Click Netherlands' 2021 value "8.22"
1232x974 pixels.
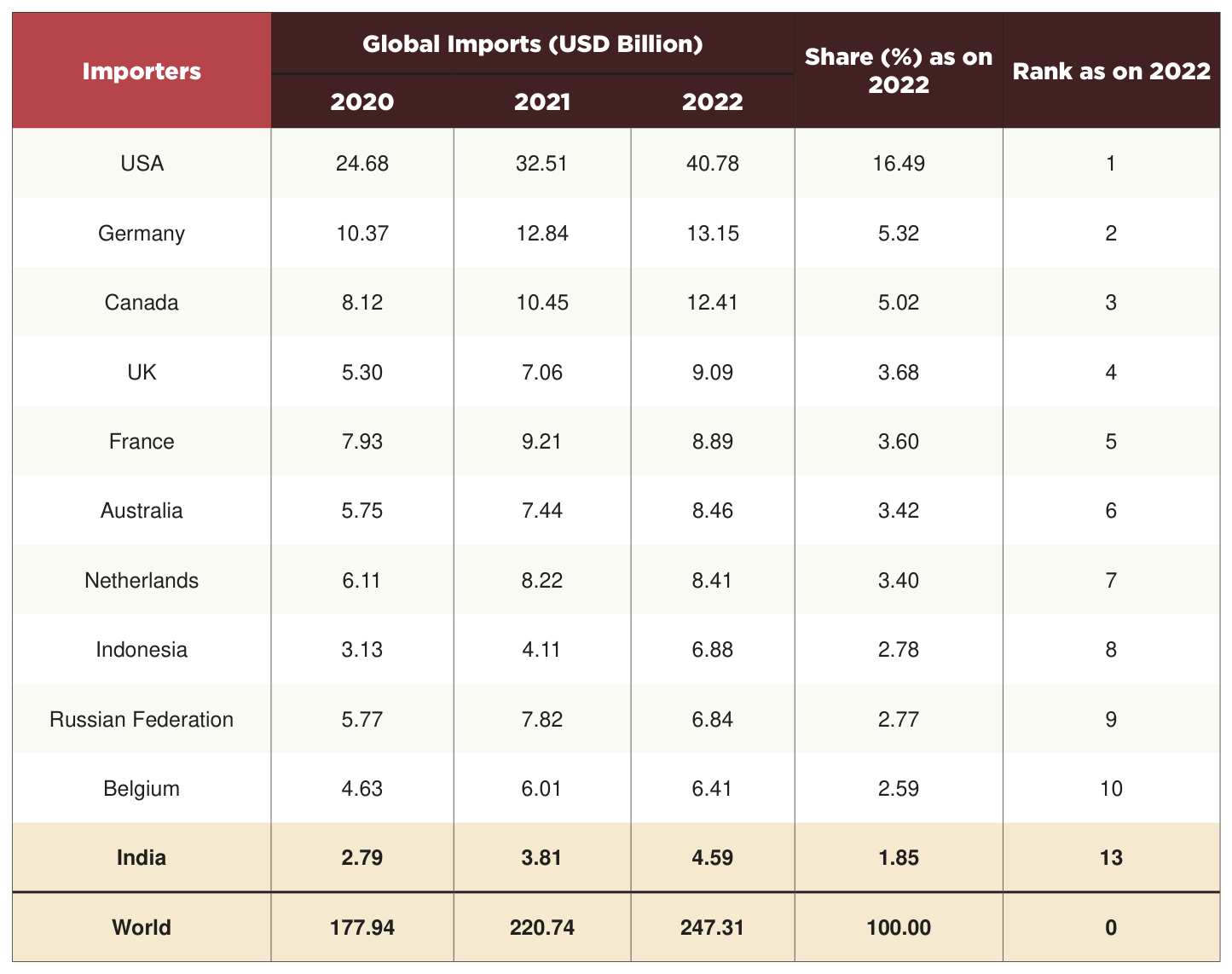542,580
